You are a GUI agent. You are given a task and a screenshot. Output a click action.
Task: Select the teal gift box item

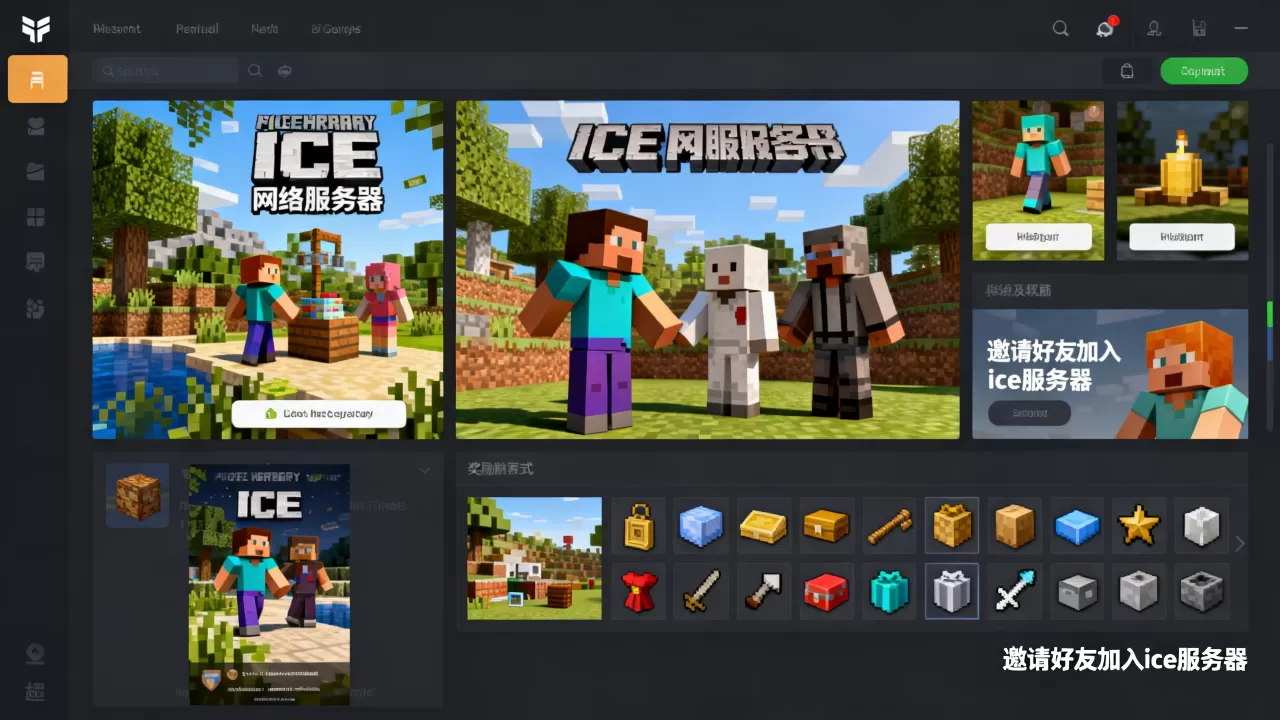pyautogui.click(x=889, y=591)
